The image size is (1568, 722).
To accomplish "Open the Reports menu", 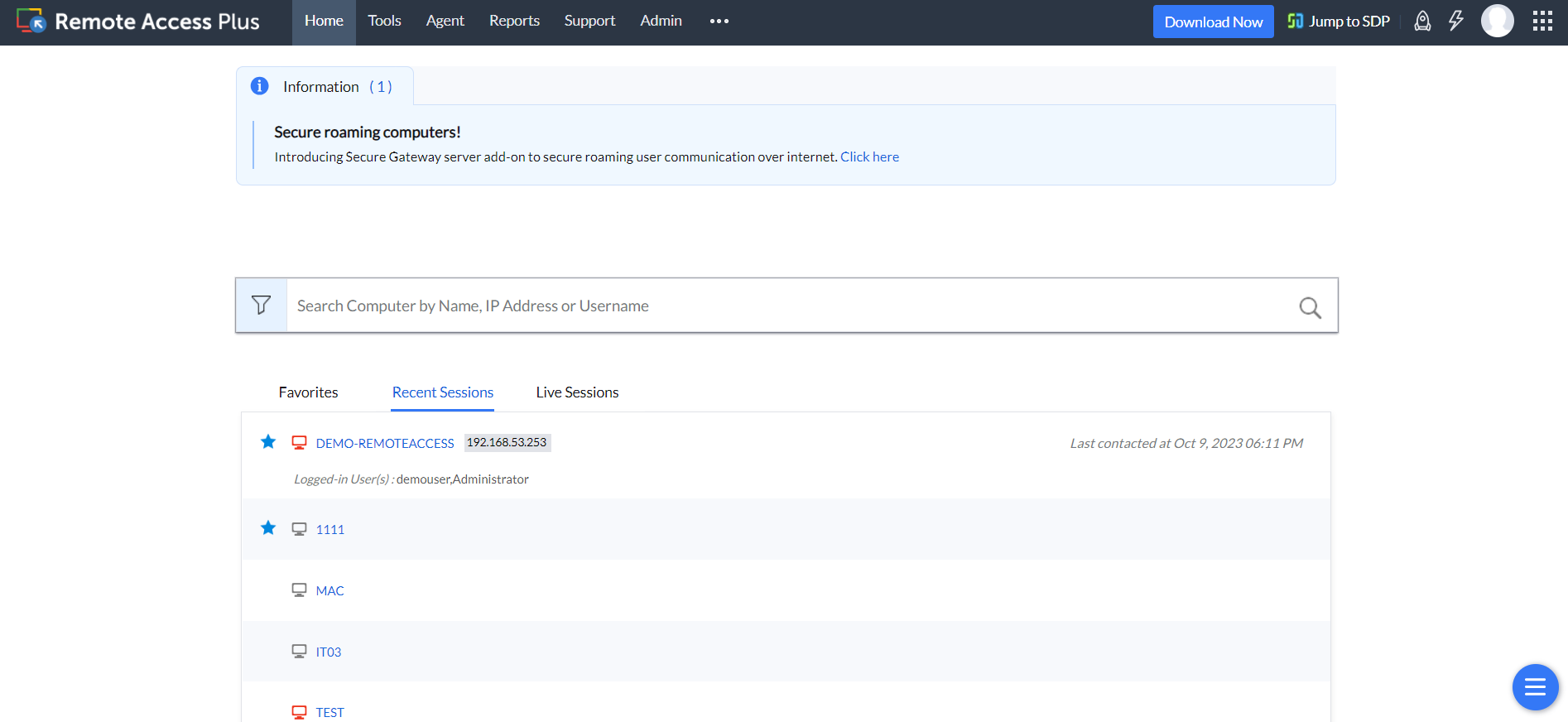I will tap(514, 22).
